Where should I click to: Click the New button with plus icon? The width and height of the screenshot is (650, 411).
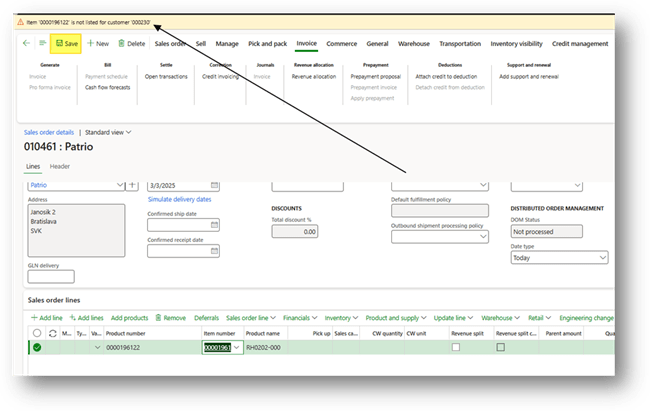click(x=98, y=44)
